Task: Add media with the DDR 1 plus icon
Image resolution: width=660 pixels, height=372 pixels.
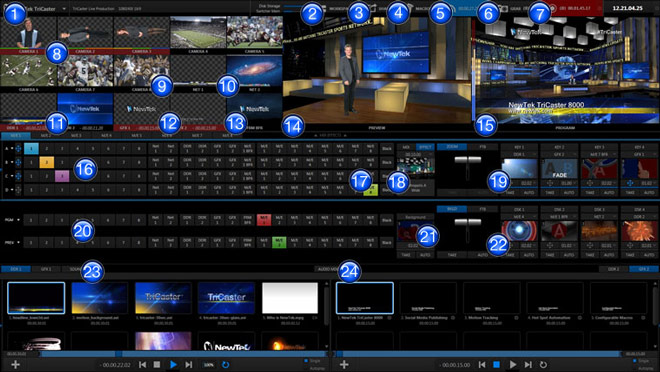Action: point(16,364)
